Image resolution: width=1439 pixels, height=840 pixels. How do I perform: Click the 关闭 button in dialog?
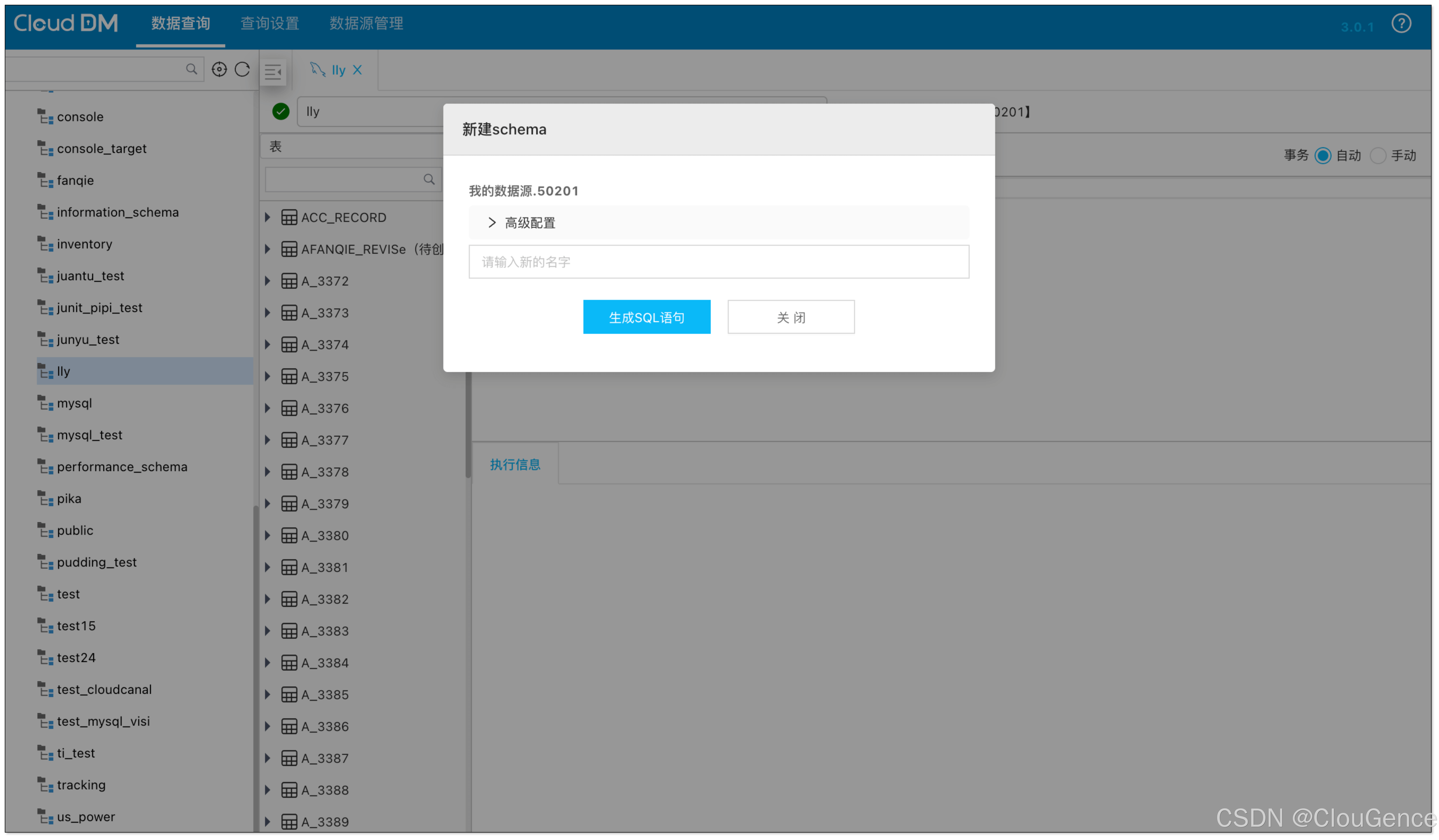(x=790, y=317)
